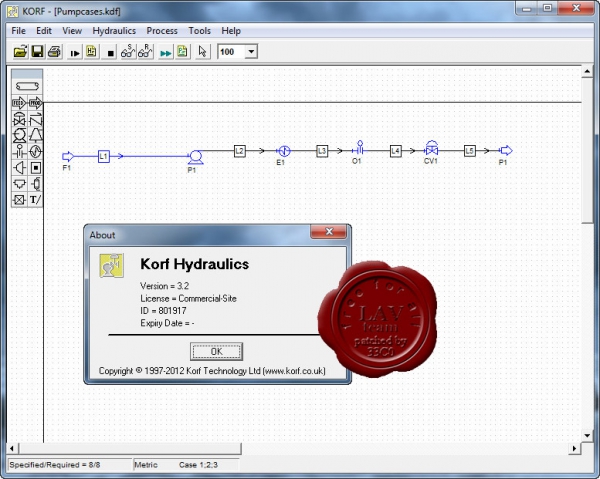Open the process results report (Pr) icon
This screenshot has width=600, height=479.
182,52
